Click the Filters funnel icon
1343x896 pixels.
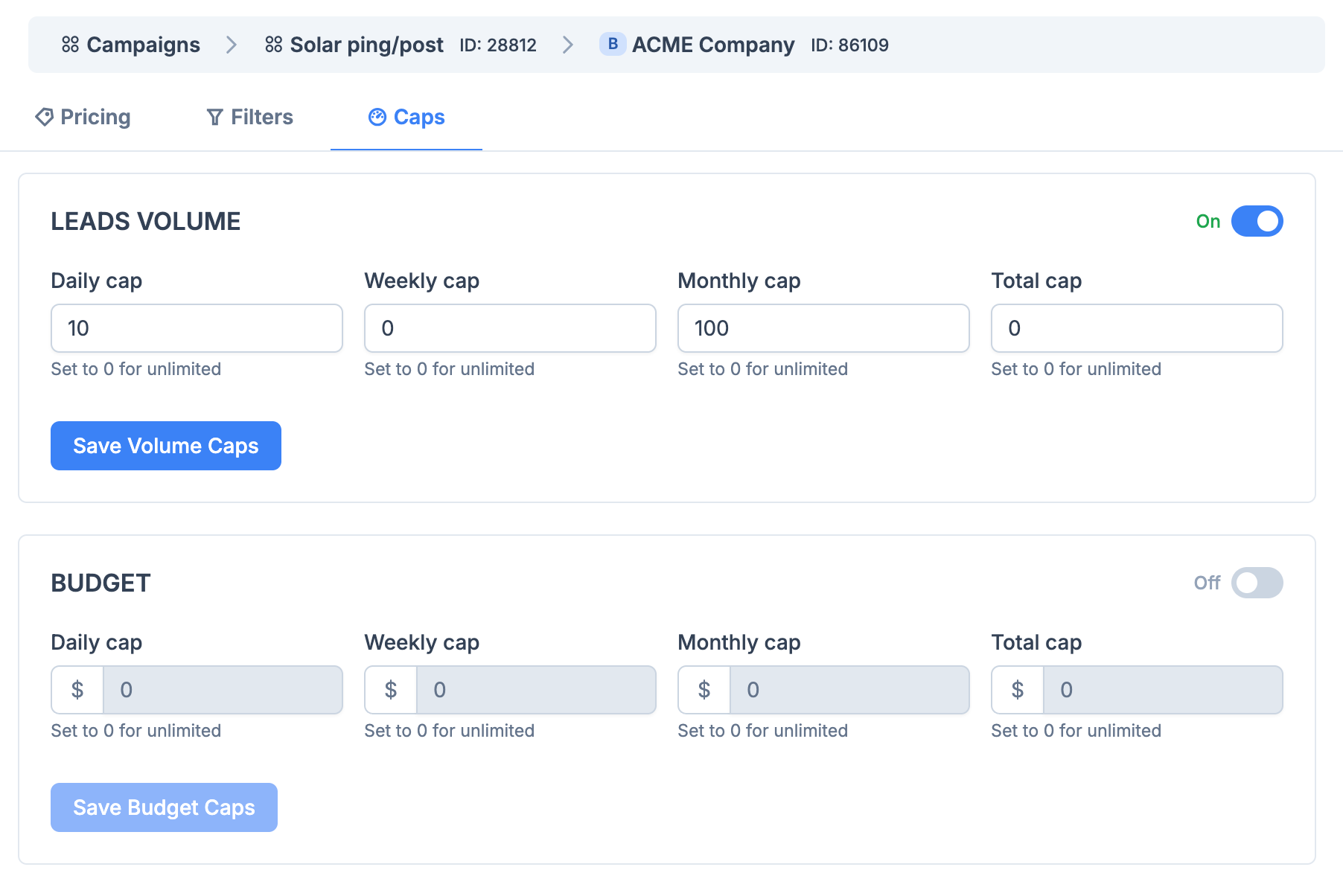coord(214,117)
